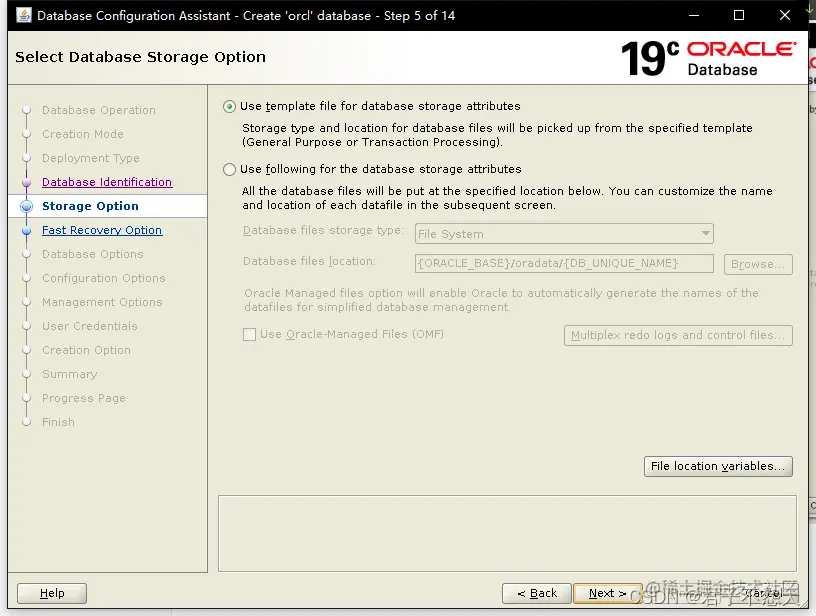Viewport: 816px width, 616px height.
Task: Click 'Select Database Storage Option' heading
Action: [141, 57]
